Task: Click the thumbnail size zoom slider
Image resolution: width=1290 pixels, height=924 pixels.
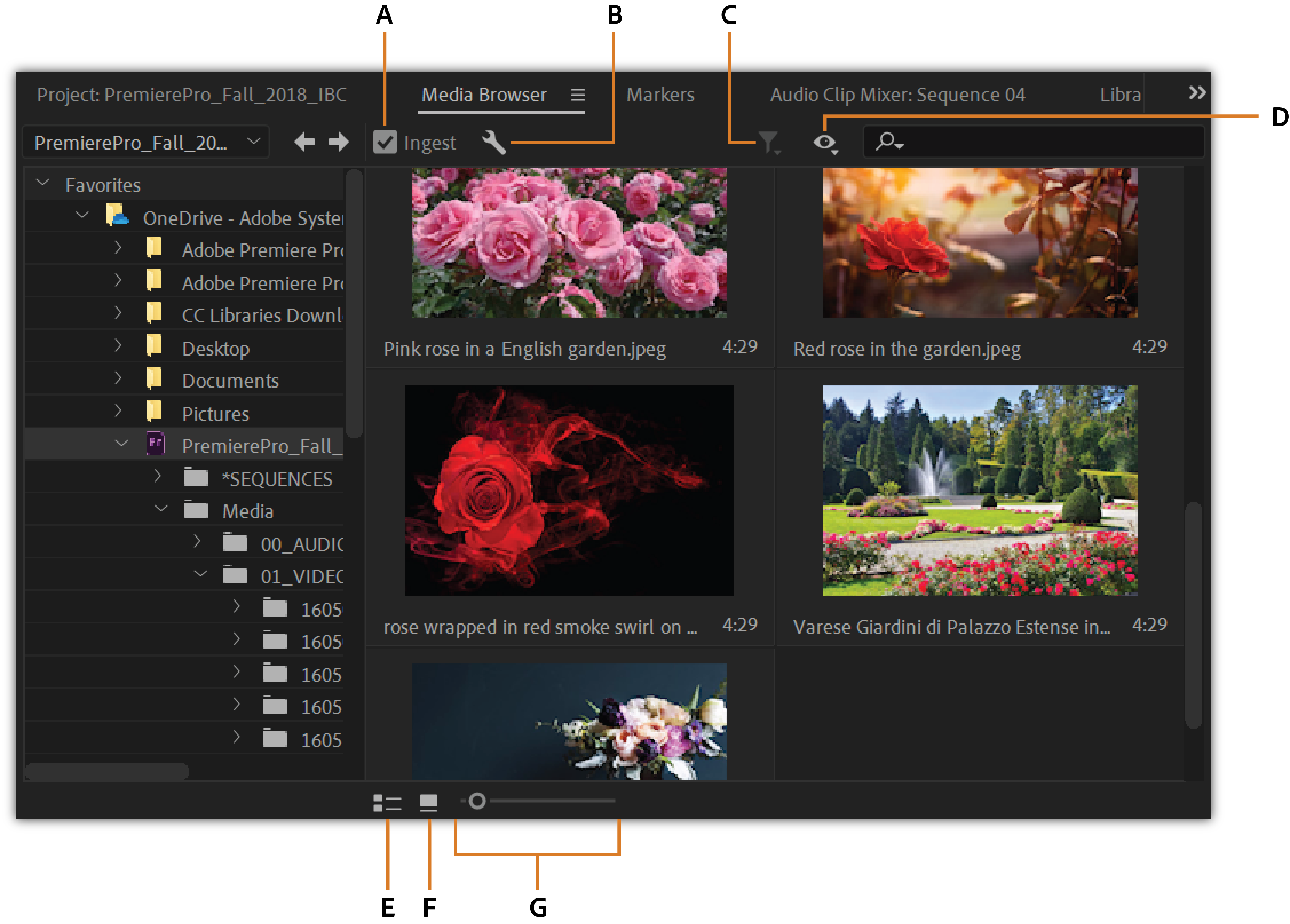Action: tap(478, 801)
